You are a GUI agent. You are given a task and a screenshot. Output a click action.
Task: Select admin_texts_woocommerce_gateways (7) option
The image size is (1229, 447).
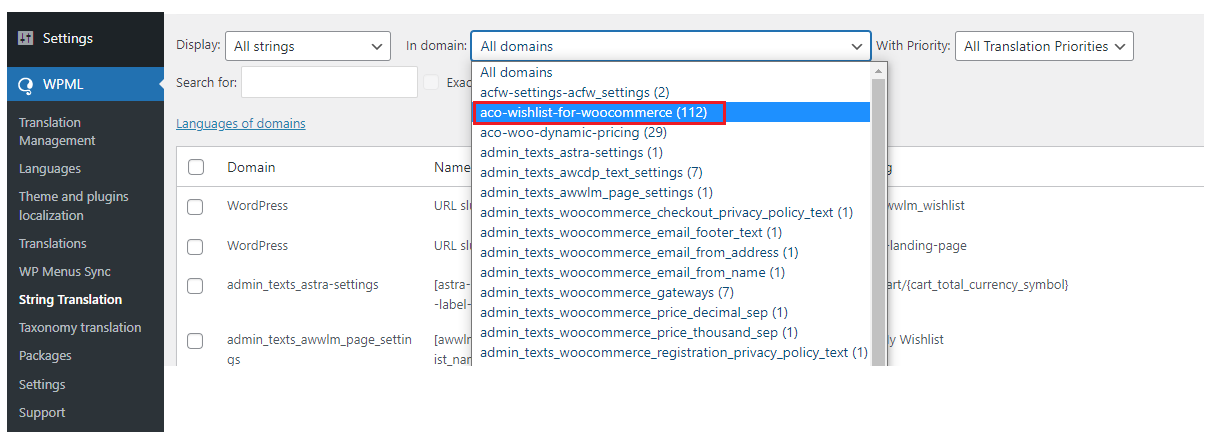671,292
